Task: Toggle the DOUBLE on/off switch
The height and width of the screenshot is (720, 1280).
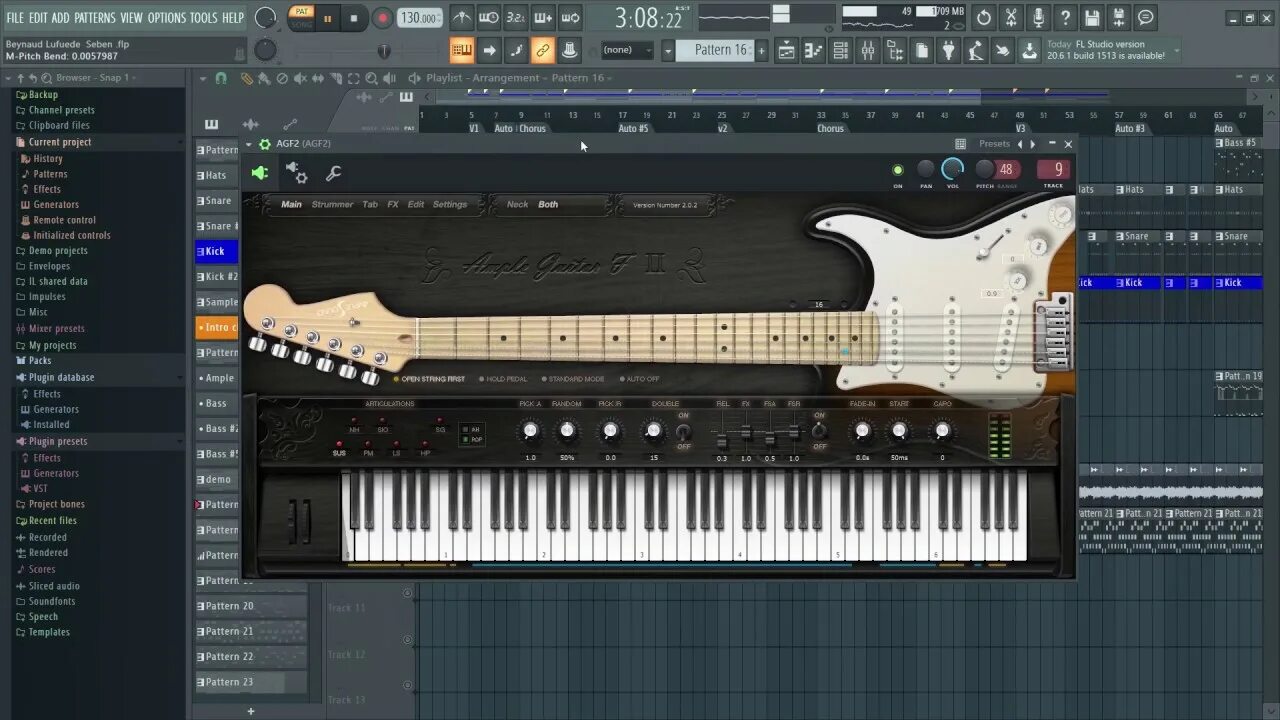Action: tap(684, 431)
